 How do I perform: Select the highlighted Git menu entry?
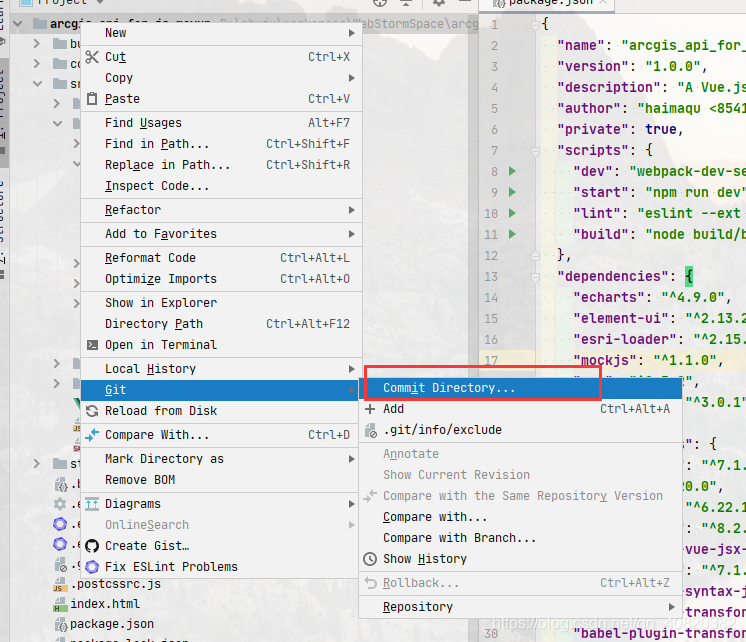220,390
